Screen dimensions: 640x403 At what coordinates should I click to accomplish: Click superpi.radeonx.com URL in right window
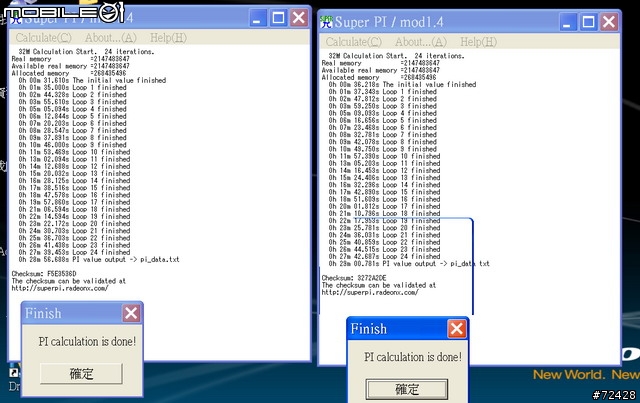pos(370,292)
